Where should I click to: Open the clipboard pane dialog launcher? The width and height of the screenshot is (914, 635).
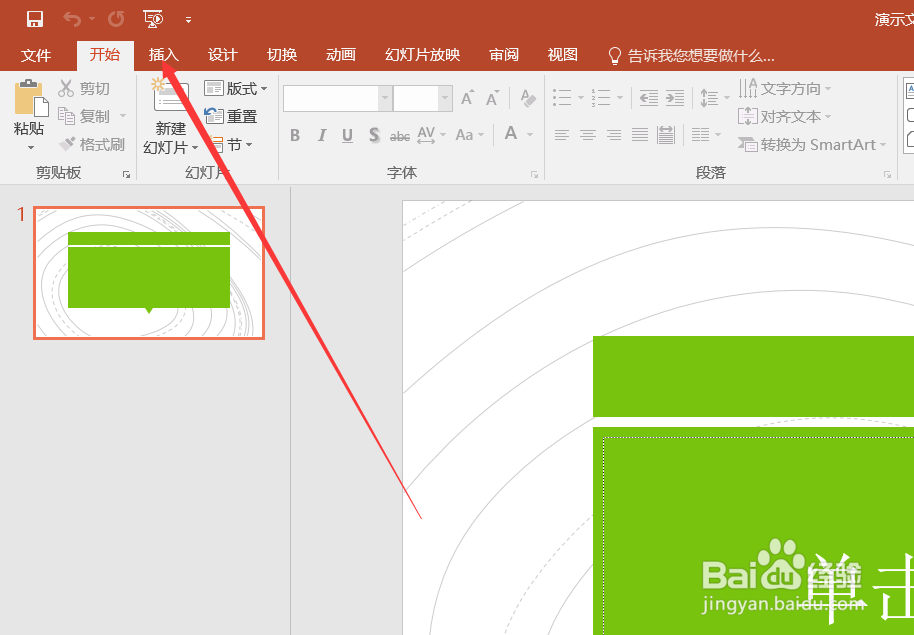tap(126, 174)
